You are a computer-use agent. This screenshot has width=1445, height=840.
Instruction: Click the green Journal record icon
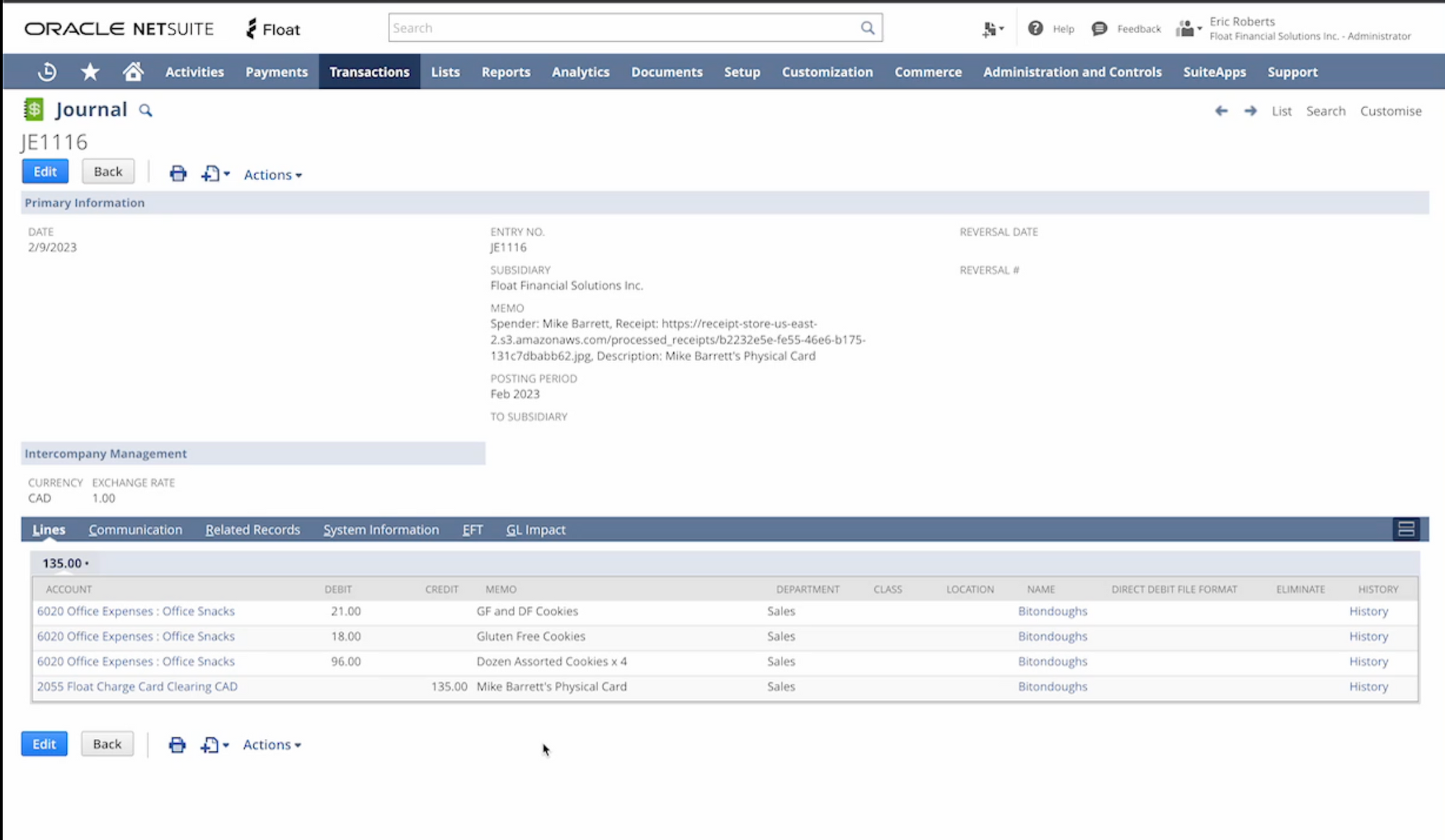coord(33,109)
